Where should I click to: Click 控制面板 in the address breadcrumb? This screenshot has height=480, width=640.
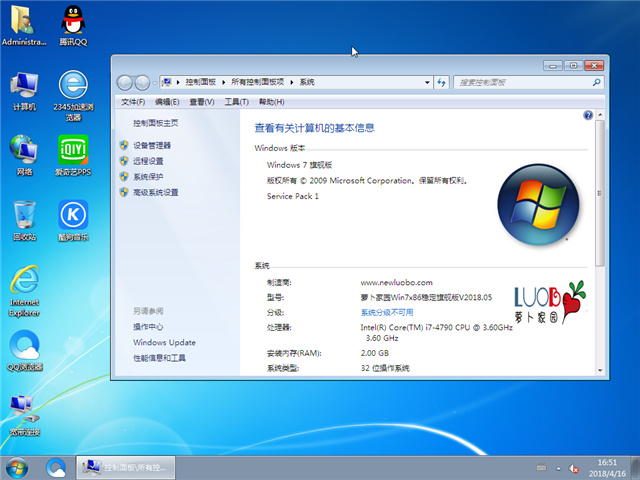click(200, 82)
